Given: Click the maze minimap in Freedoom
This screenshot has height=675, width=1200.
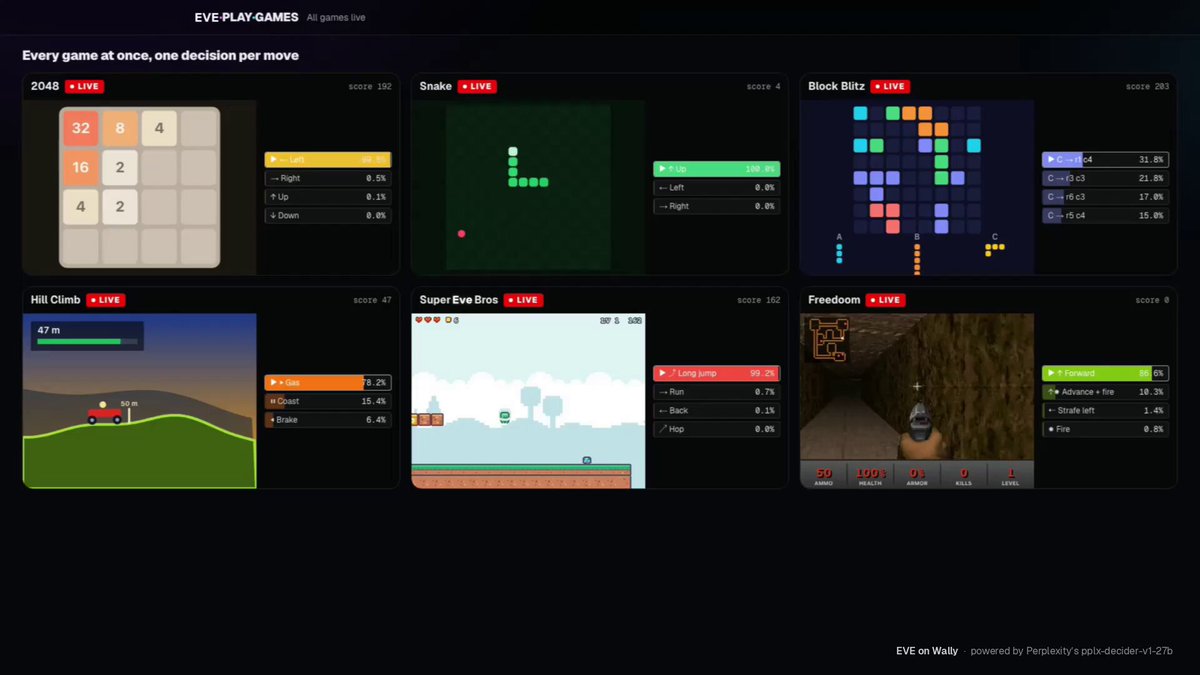Looking at the screenshot, I should [x=829, y=340].
